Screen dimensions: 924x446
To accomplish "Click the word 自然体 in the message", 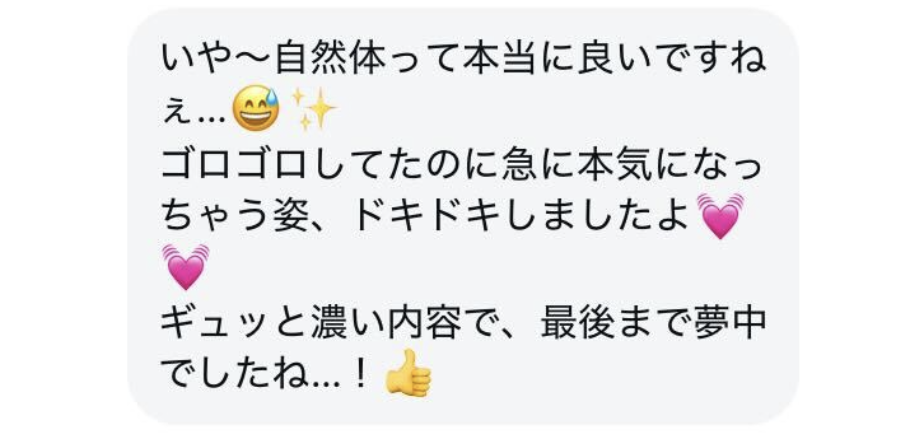I will (x=331, y=61).
